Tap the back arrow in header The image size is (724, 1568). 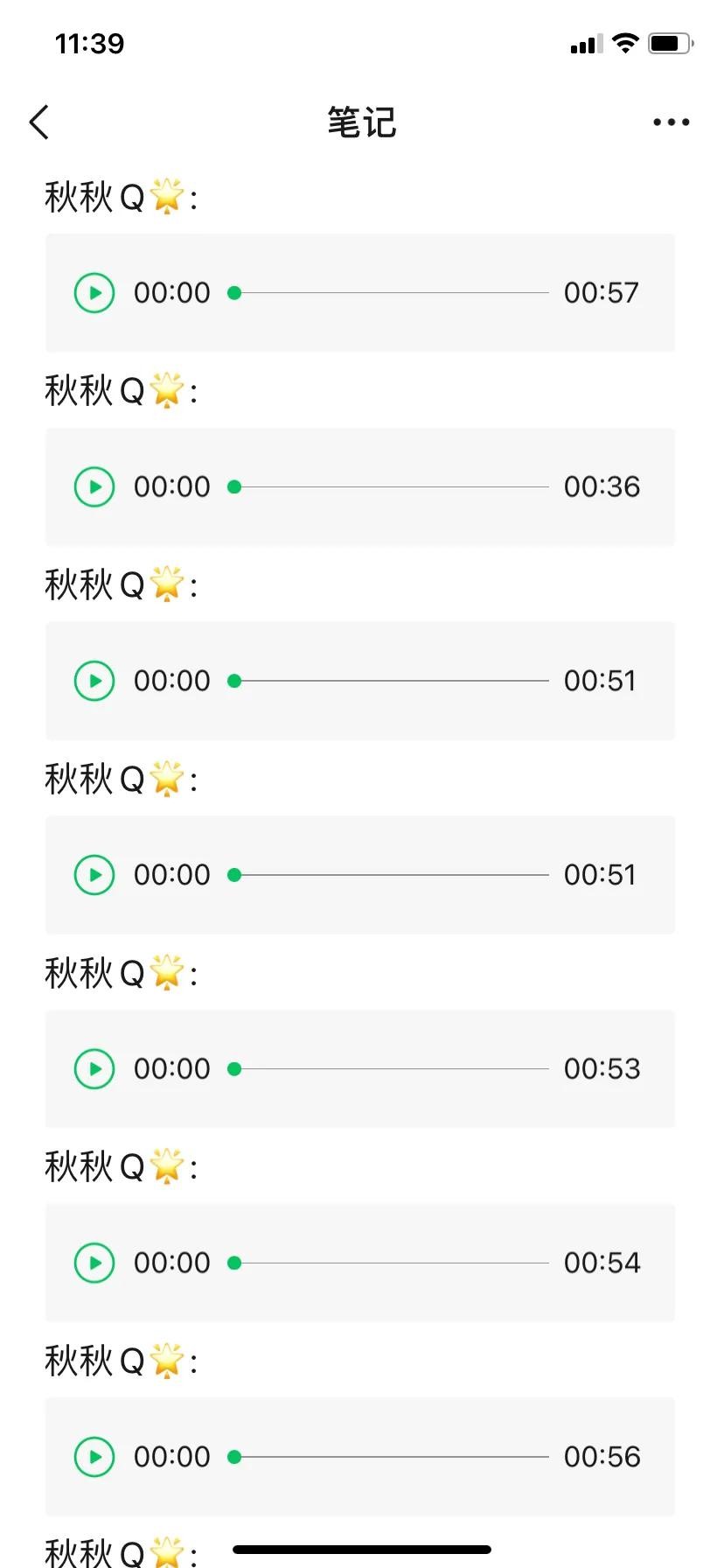(39, 122)
